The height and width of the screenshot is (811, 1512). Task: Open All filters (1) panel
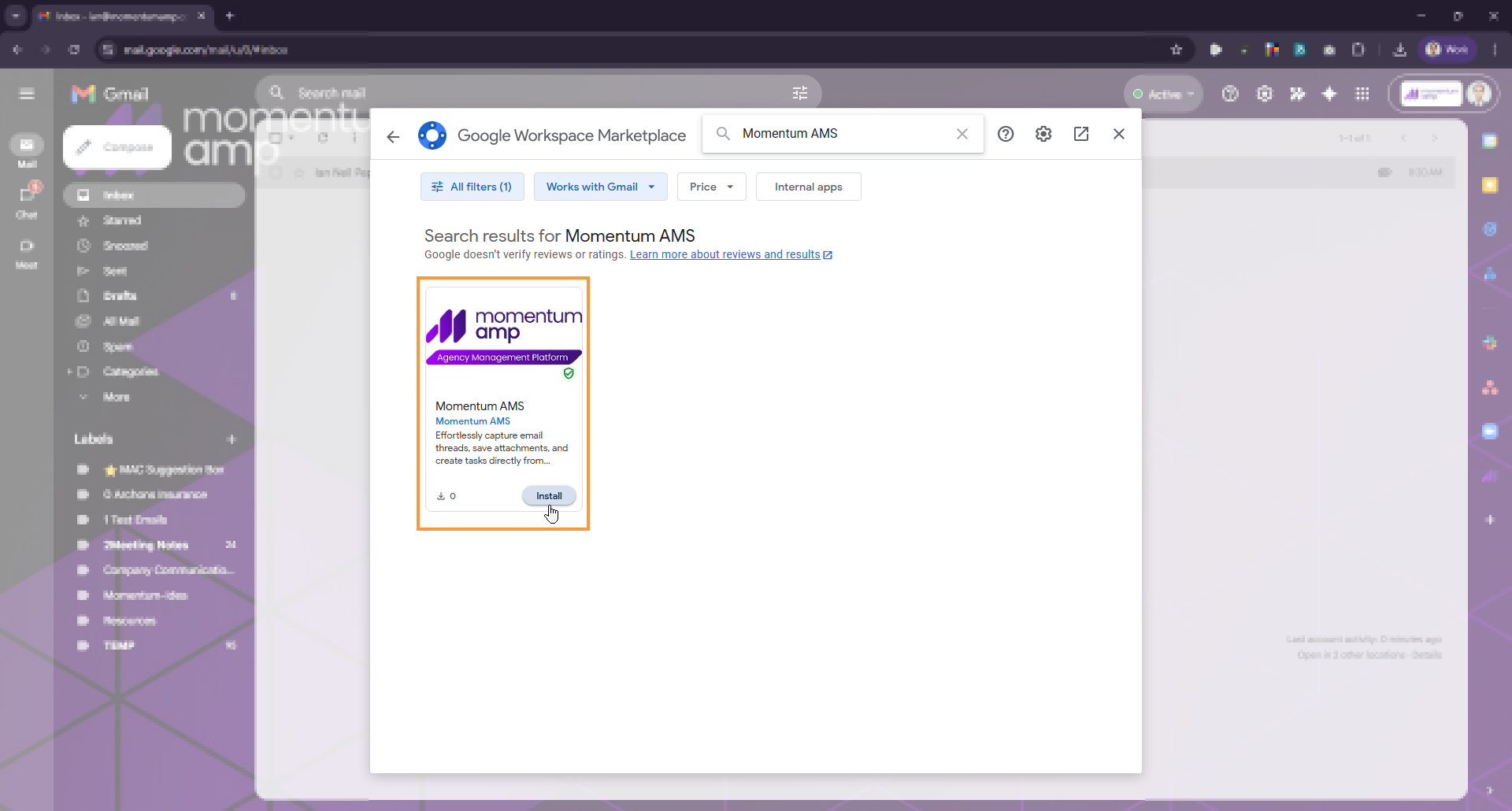[472, 187]
